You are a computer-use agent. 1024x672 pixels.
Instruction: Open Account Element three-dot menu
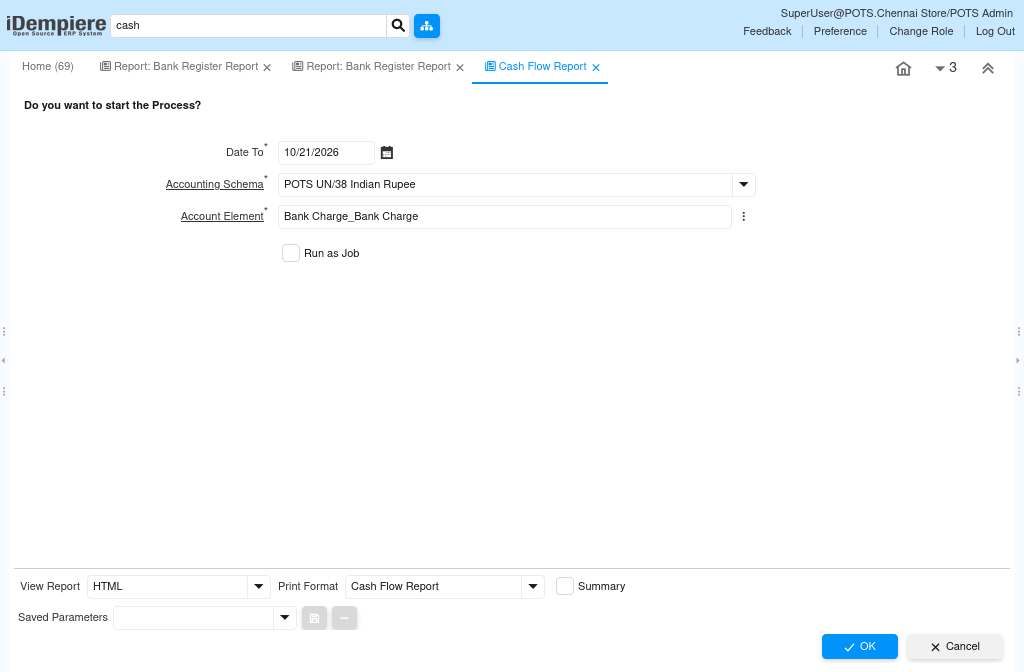743,217
